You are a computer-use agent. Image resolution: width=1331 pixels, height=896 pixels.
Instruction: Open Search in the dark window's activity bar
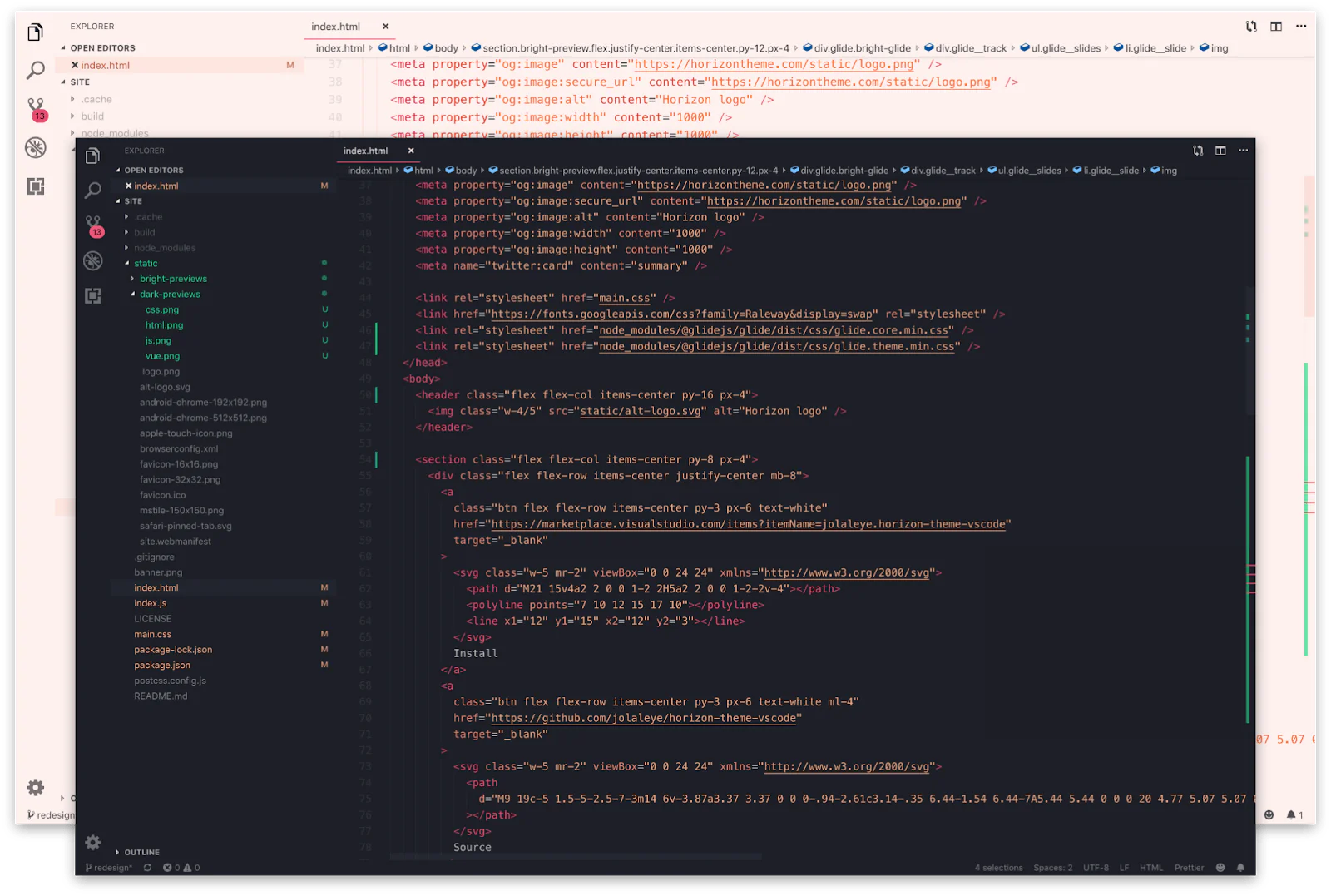93,191
